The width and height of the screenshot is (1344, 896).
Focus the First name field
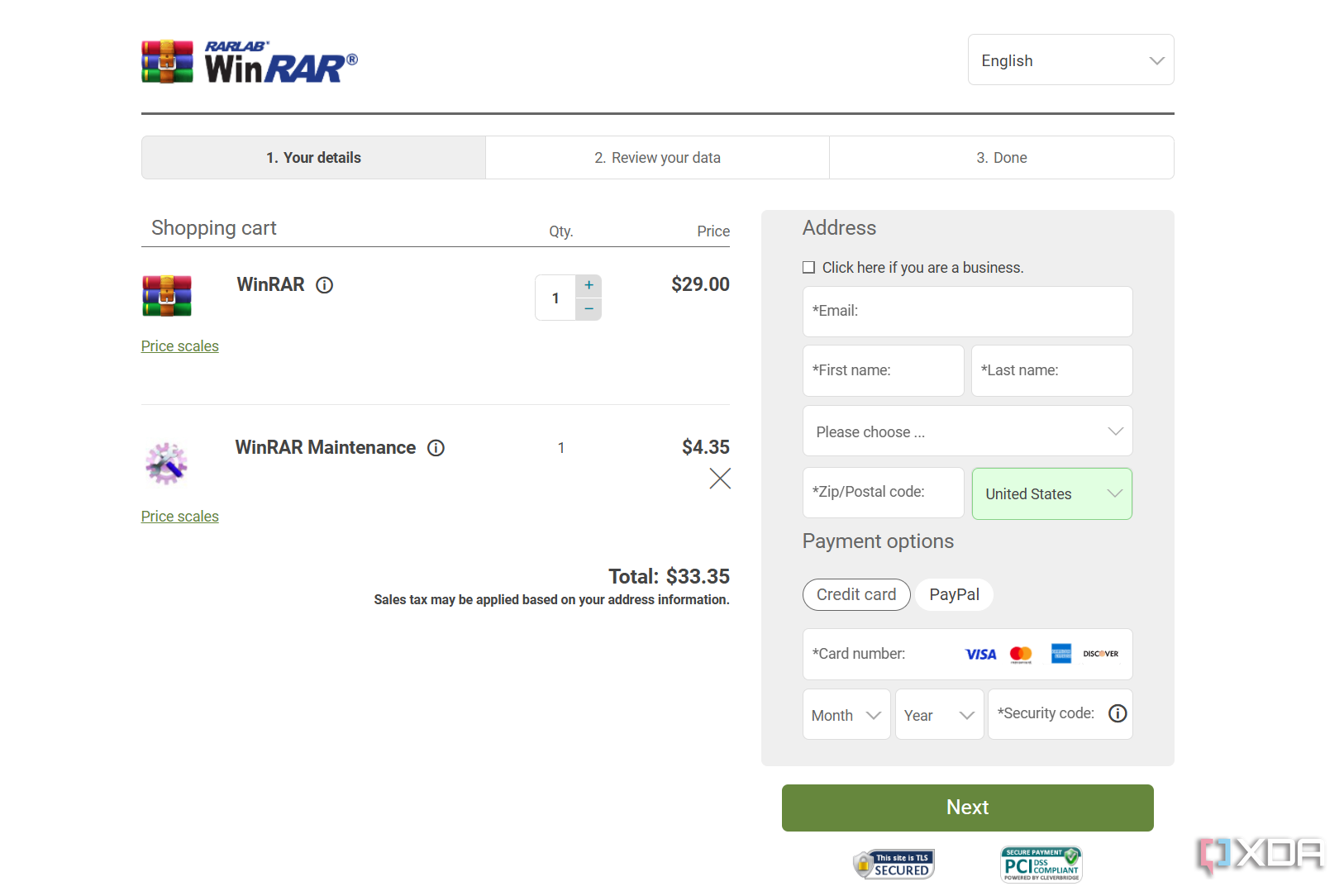tap(884, 370)
